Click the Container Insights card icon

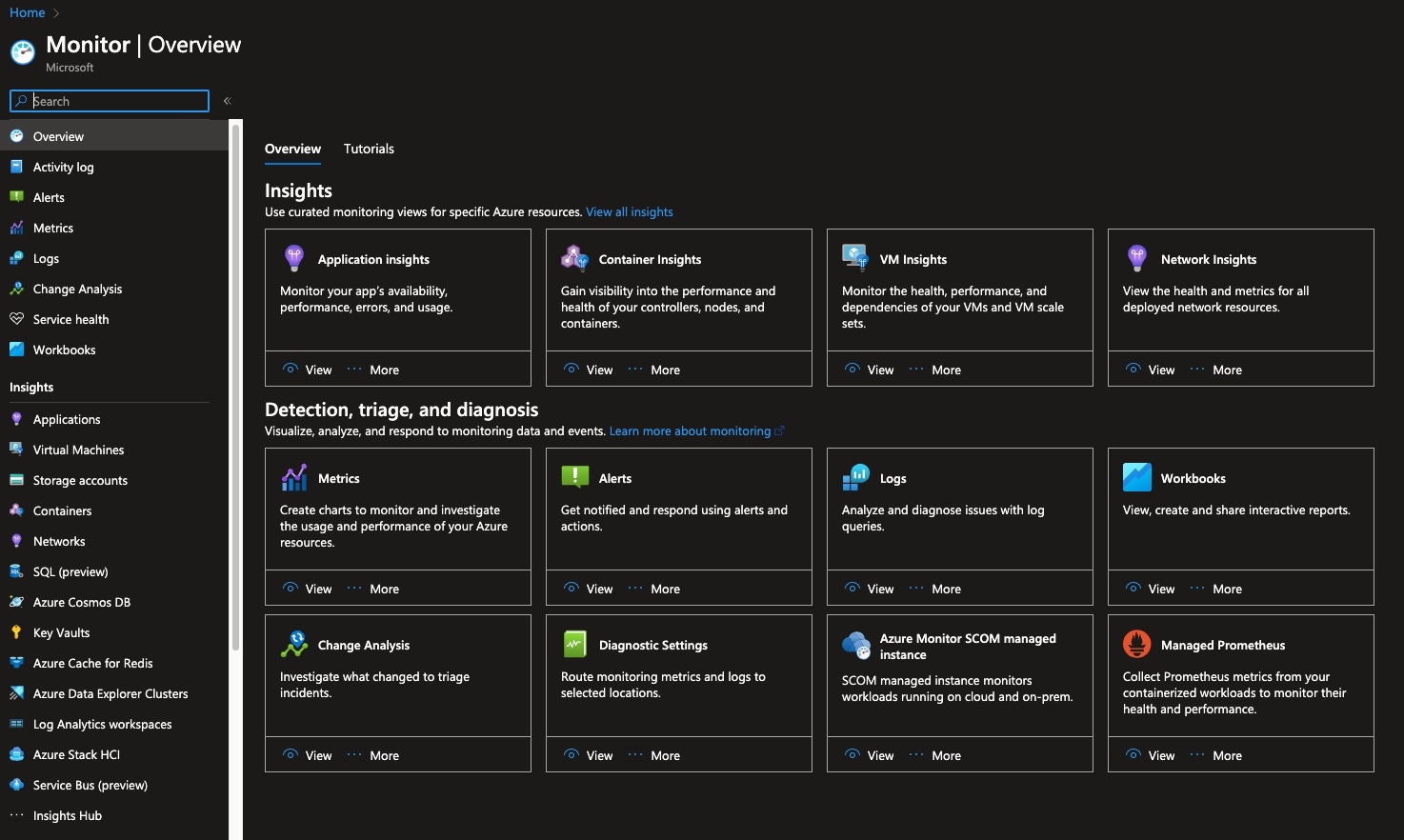574,258
